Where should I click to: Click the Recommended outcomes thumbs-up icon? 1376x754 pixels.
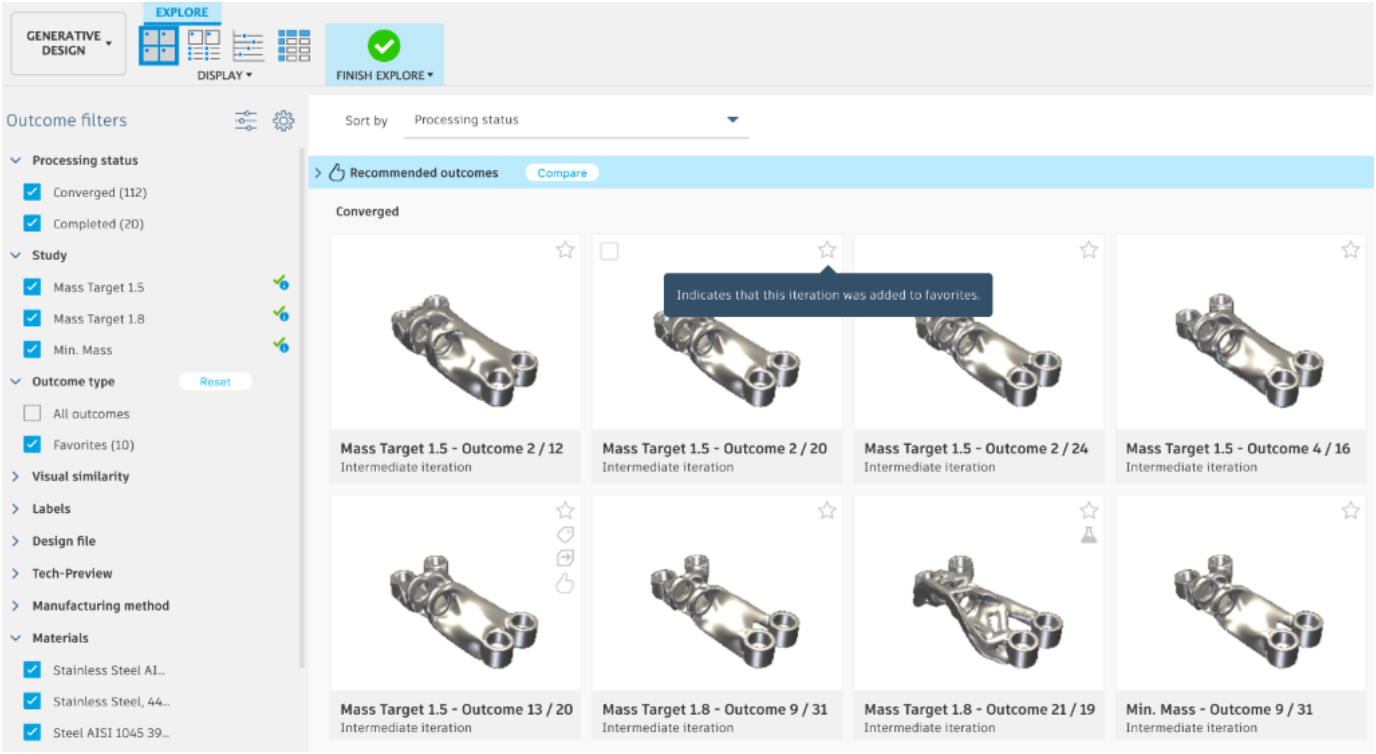[337, 173]
